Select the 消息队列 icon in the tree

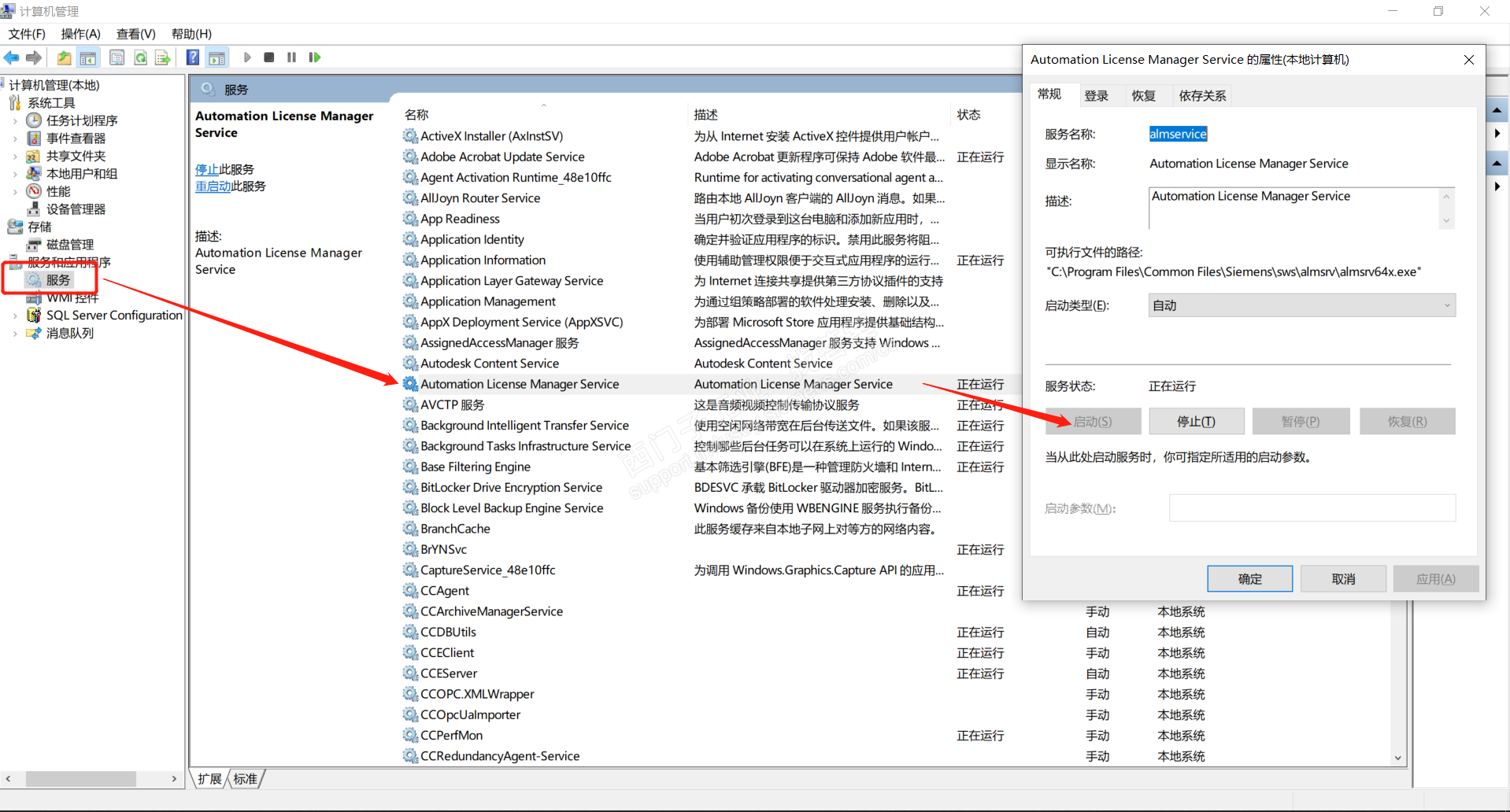point(34,334)
